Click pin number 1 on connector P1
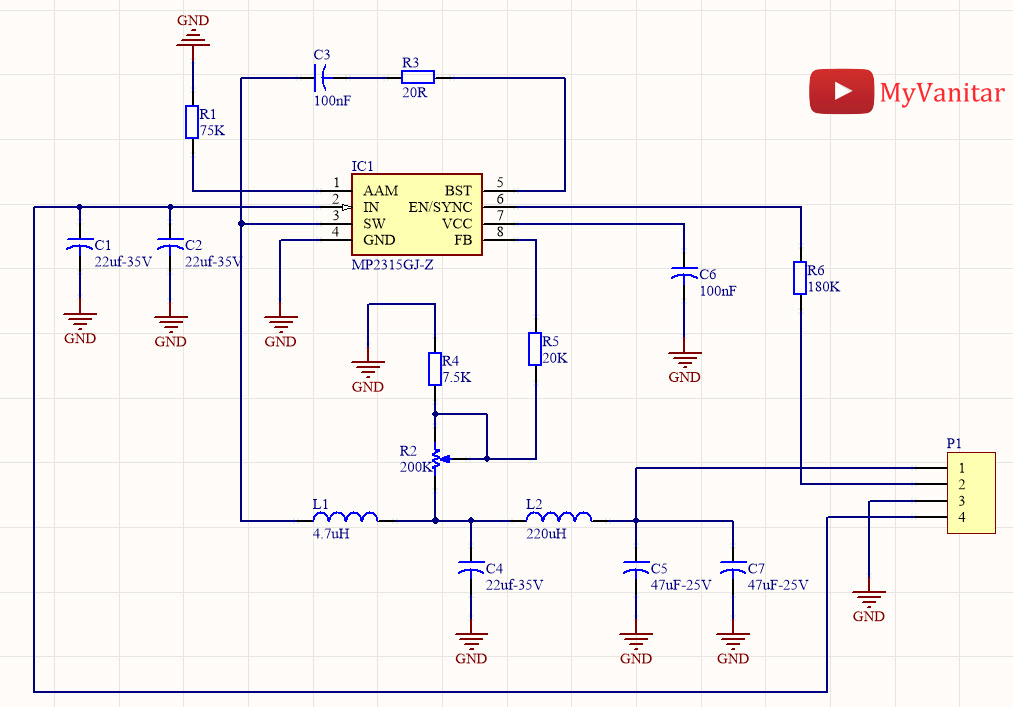Image resolution: width=1013 pixels, height=707 pixels. (962, 468)
